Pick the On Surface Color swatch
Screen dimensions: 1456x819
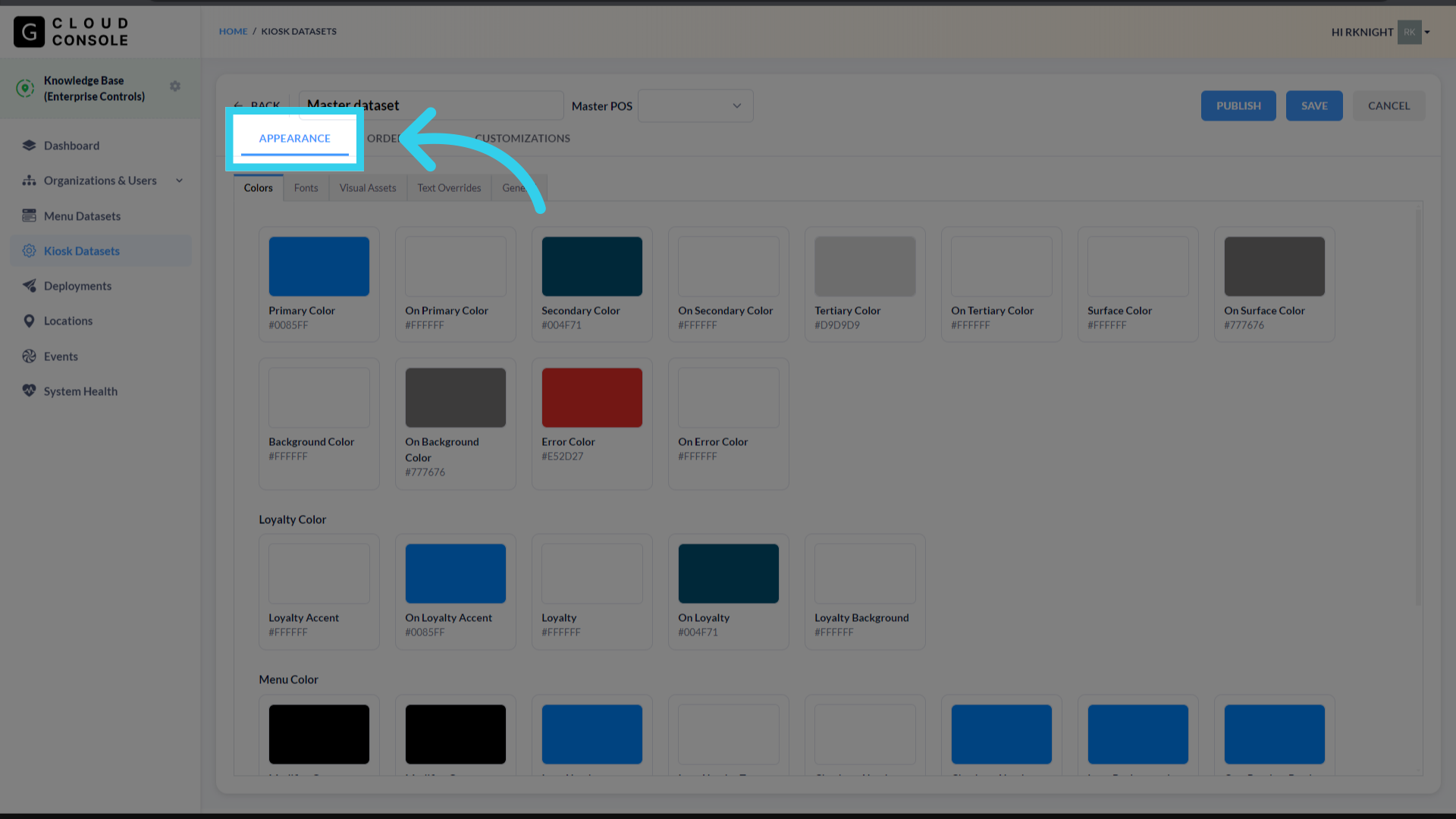[x=1275, y=267]
